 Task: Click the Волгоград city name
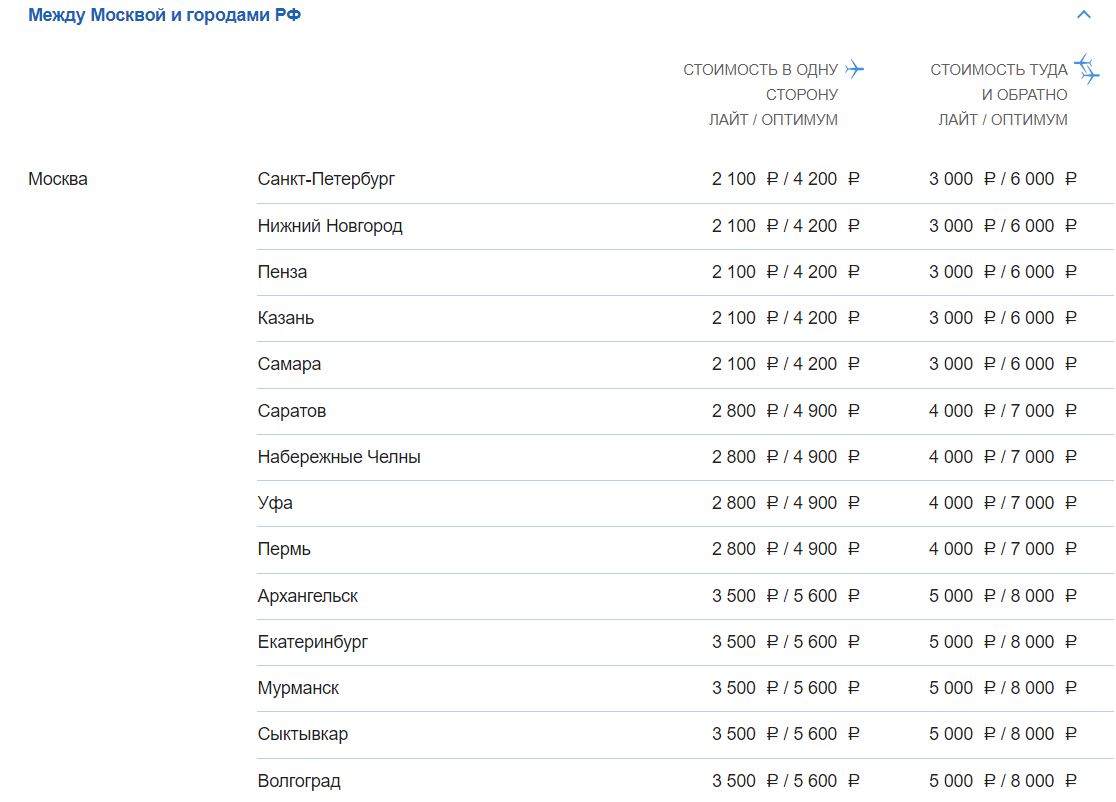click(299, 781)
